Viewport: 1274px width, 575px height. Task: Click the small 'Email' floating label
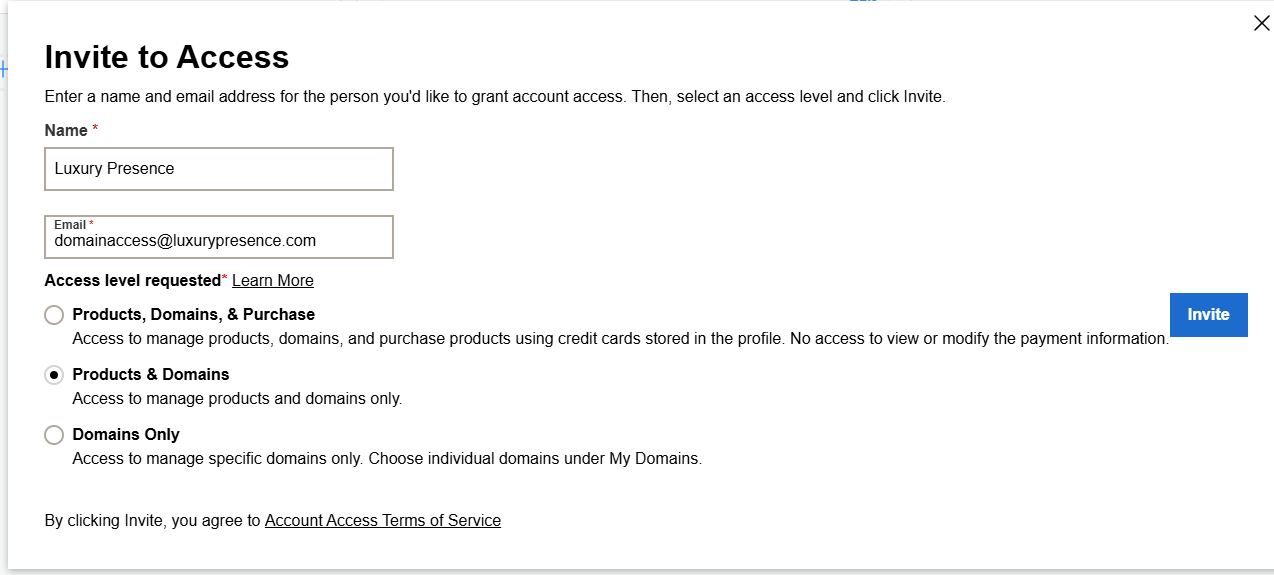pos(70,225)
